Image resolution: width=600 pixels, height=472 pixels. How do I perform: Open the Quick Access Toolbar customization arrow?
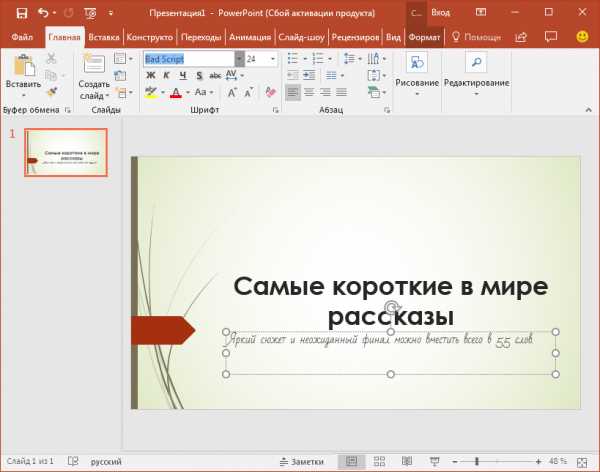point(111,13)
